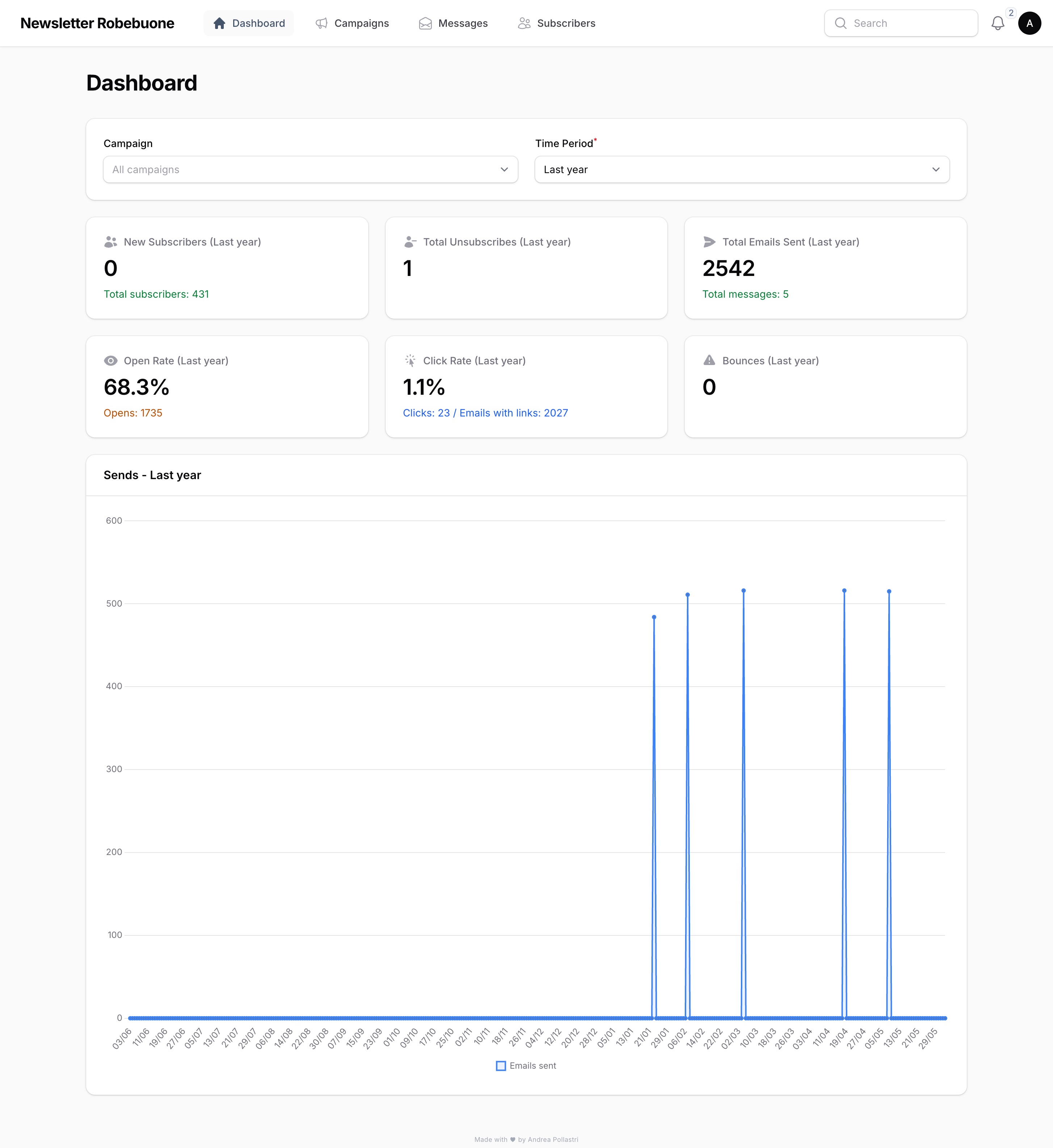The image size is (1053, 1148).
Task: Click the Messages envelope icon
Action: (x=425, y=24)
